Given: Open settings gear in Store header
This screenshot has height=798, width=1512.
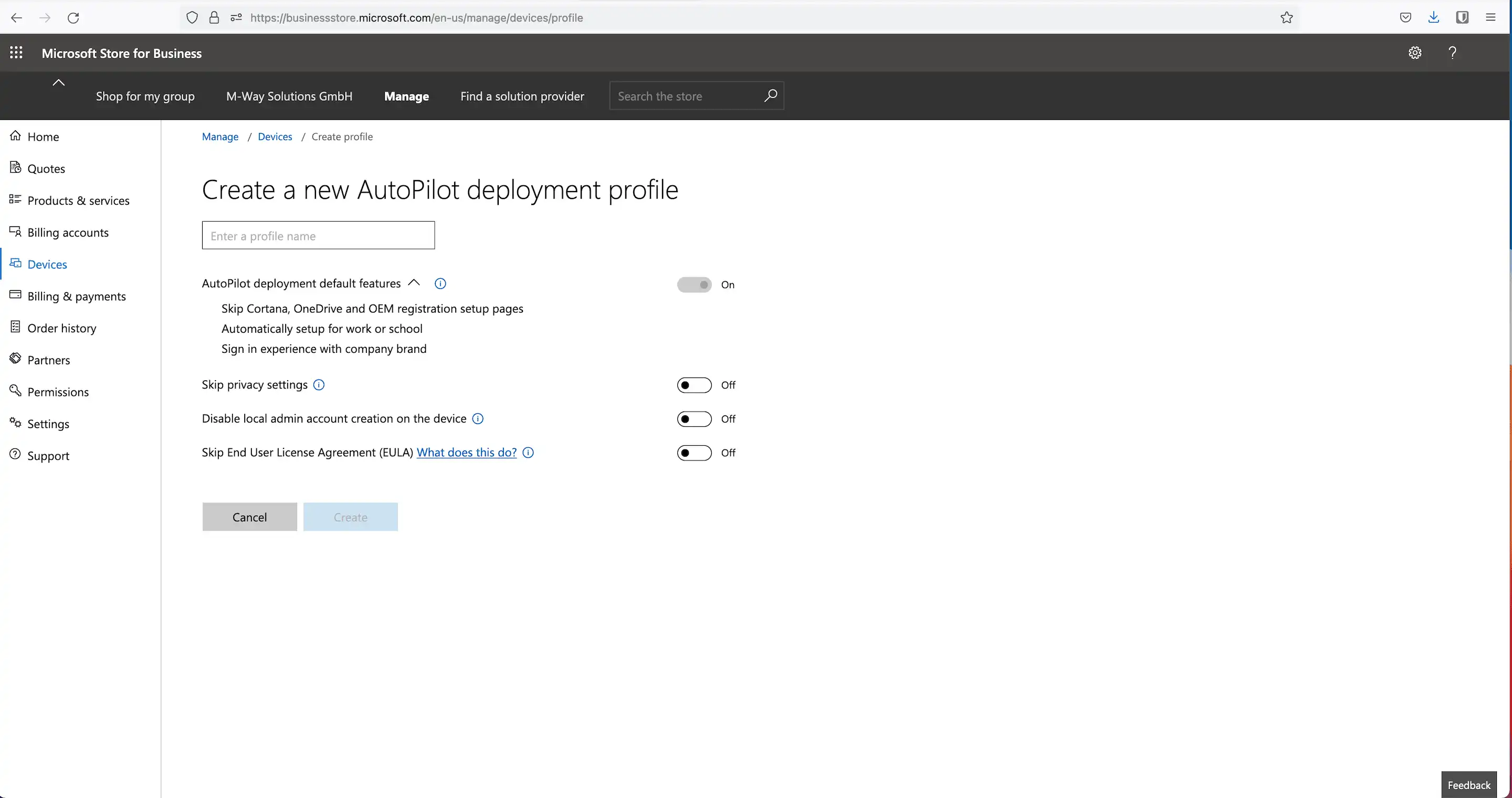Looking at the screenshot, I should [1415, 53].
